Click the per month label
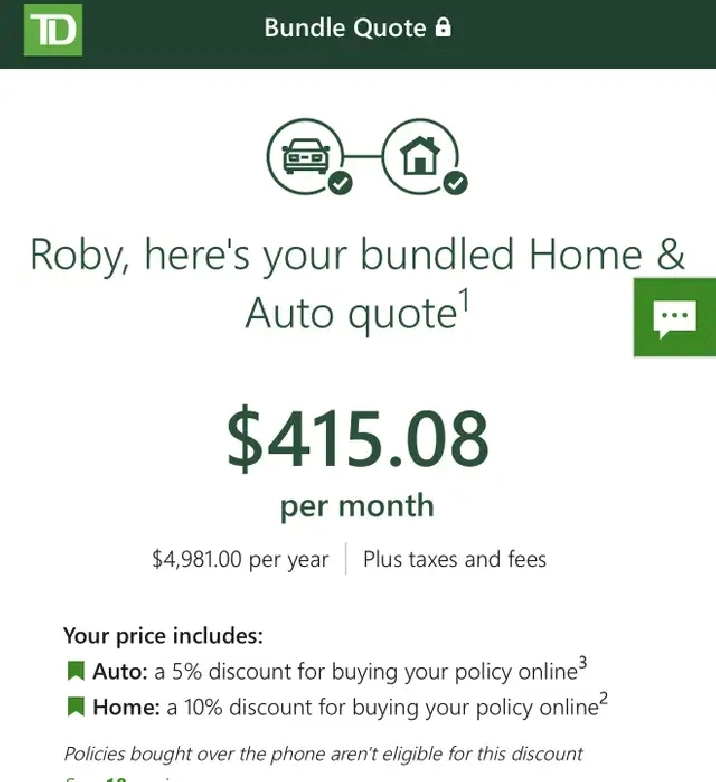 pos(357,506)
